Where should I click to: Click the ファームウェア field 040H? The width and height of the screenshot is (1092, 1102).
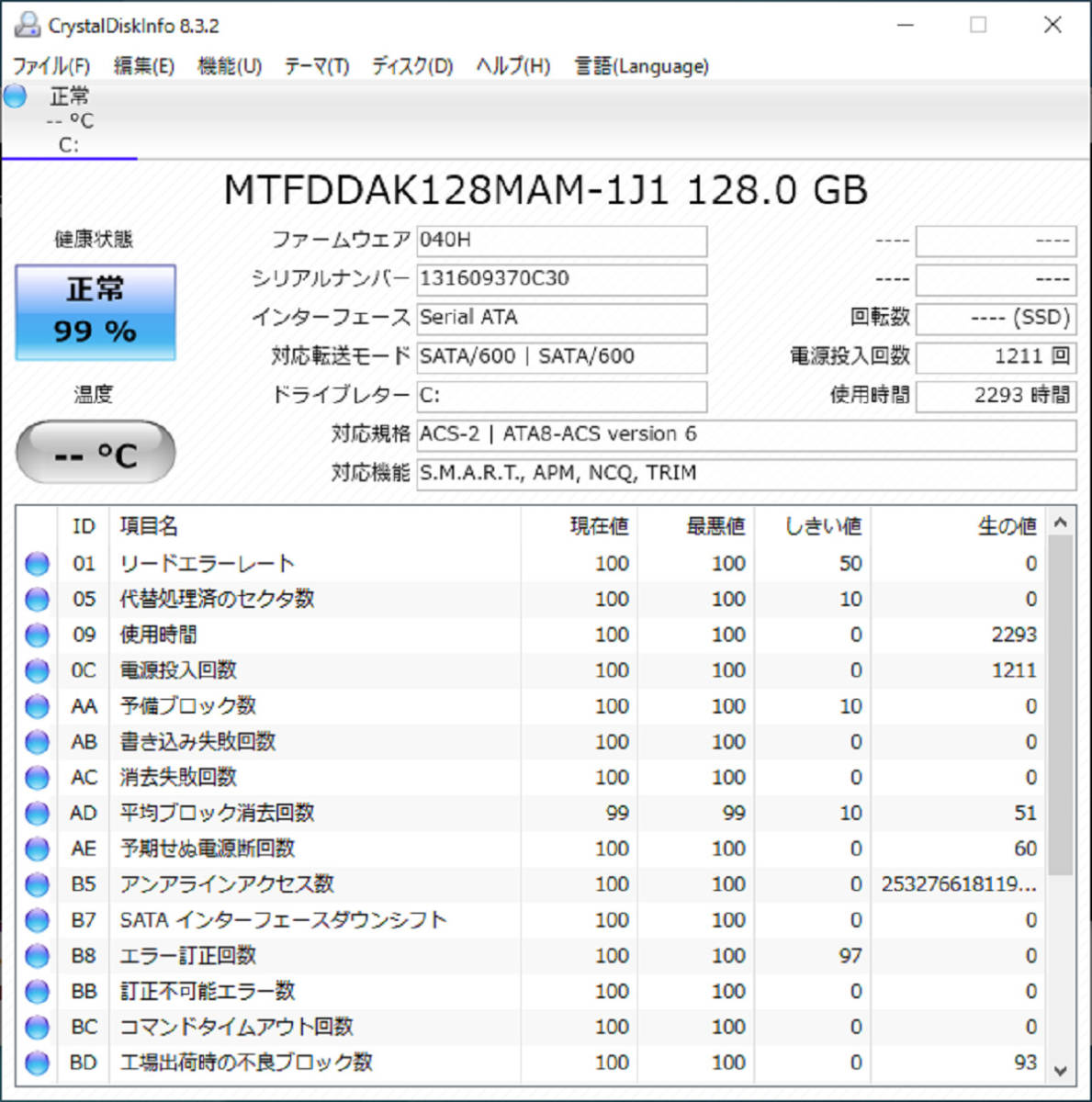tap(562, 241)
